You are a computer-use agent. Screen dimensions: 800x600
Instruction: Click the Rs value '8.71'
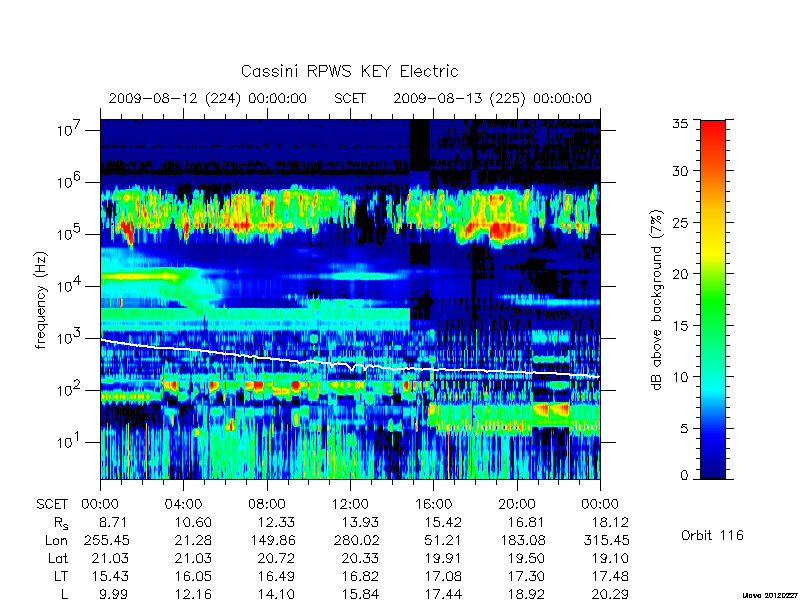click(113, 522)
